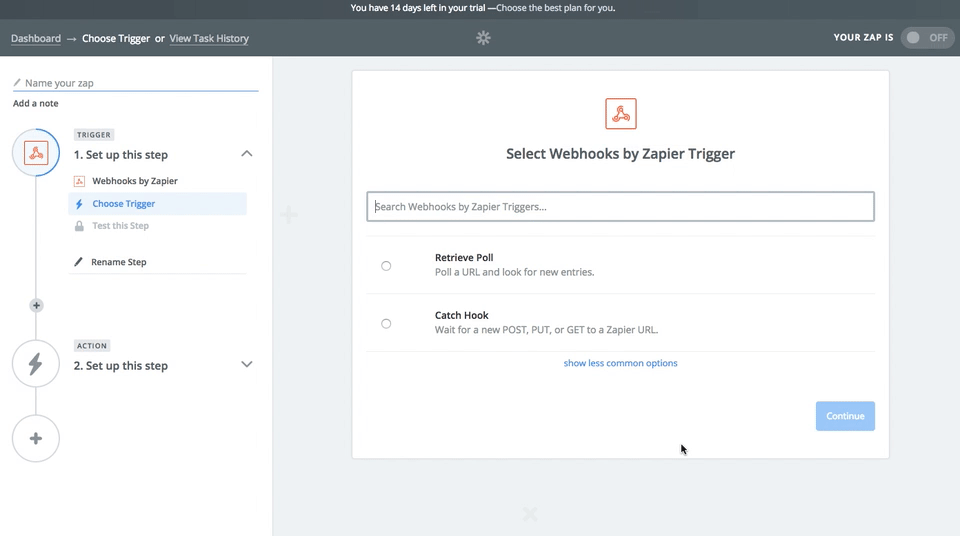Viewport: 960px width, 536px height.
Task: Click the large plus circle to add step
Action: click(x=36, y=438)
